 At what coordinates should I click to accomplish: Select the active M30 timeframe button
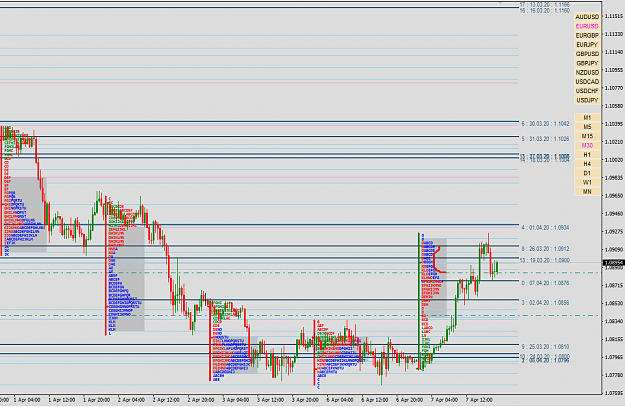587,145
